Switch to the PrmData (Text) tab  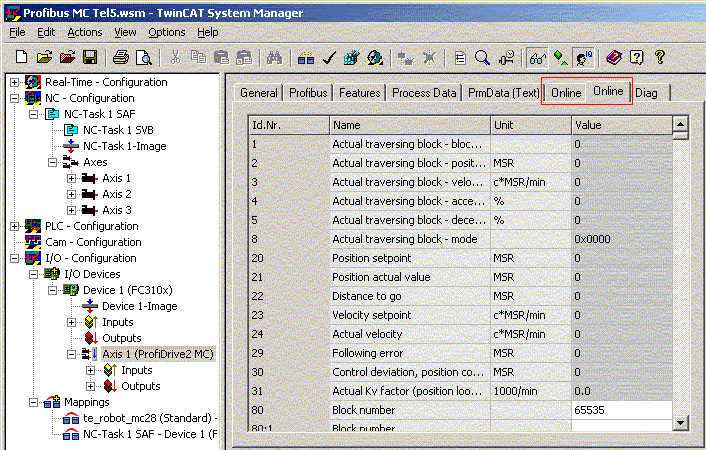pos(503,93)
